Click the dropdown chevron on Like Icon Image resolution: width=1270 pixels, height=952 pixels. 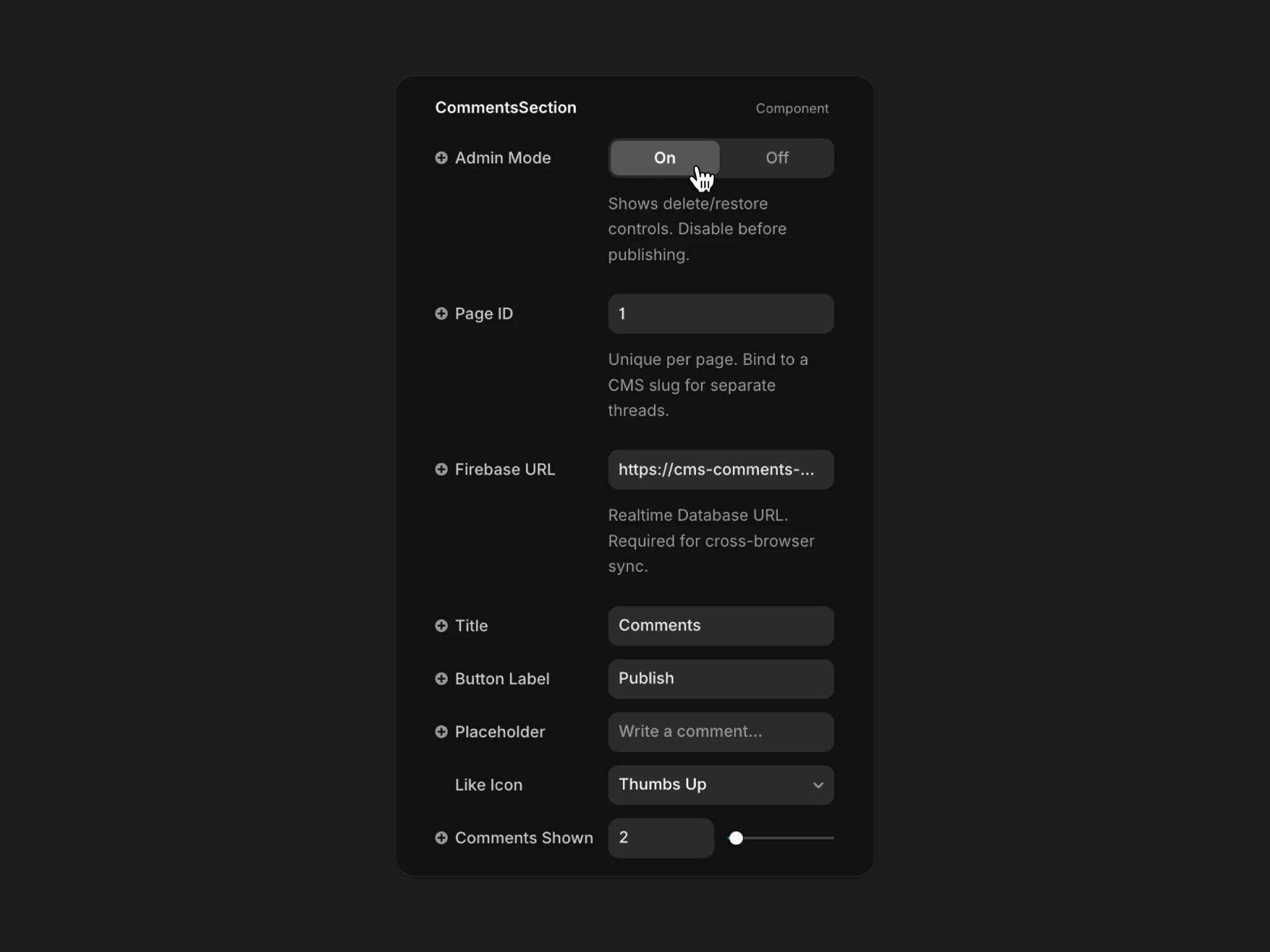(818, 785)
